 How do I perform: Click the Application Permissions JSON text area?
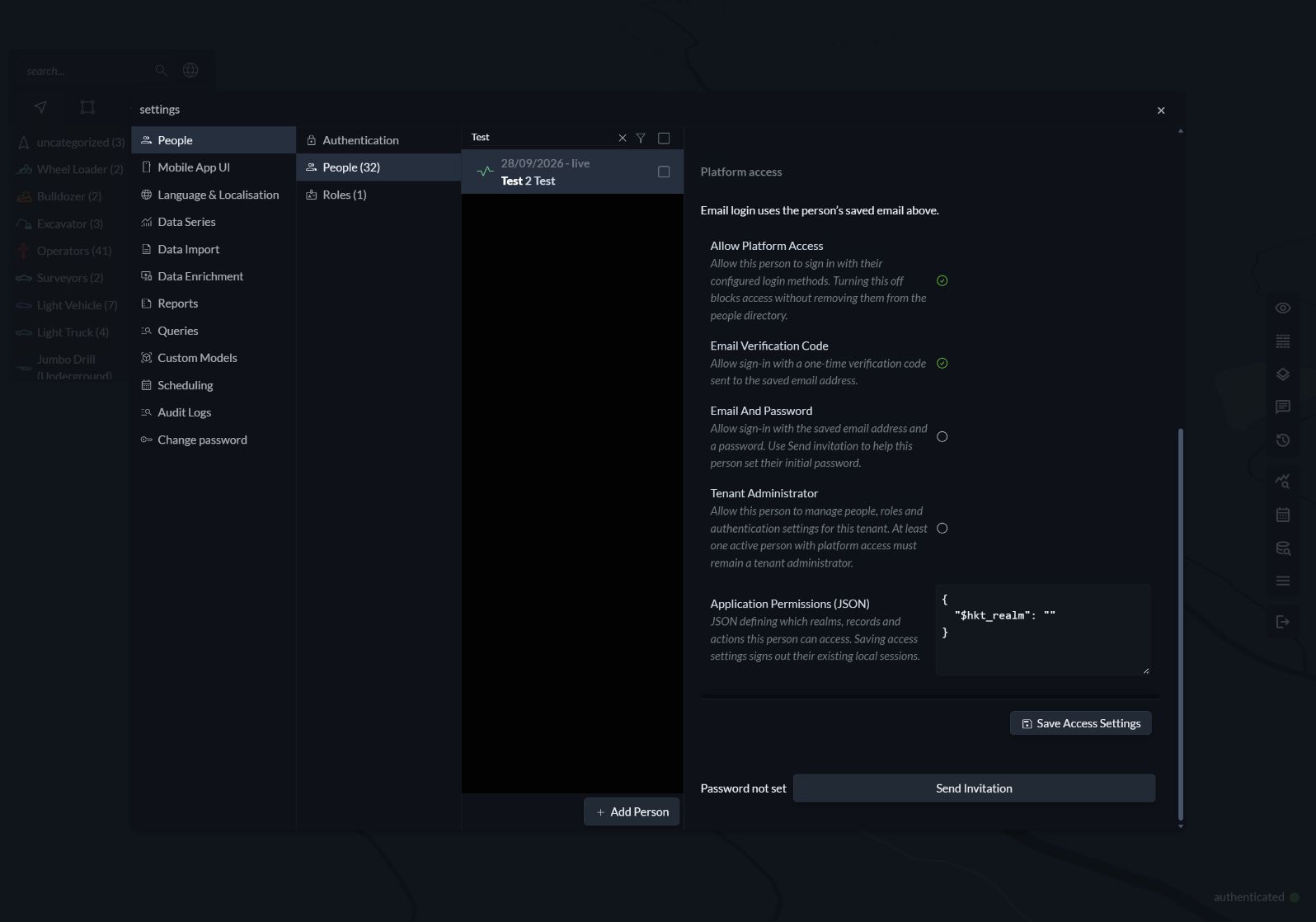[1042, 630]
